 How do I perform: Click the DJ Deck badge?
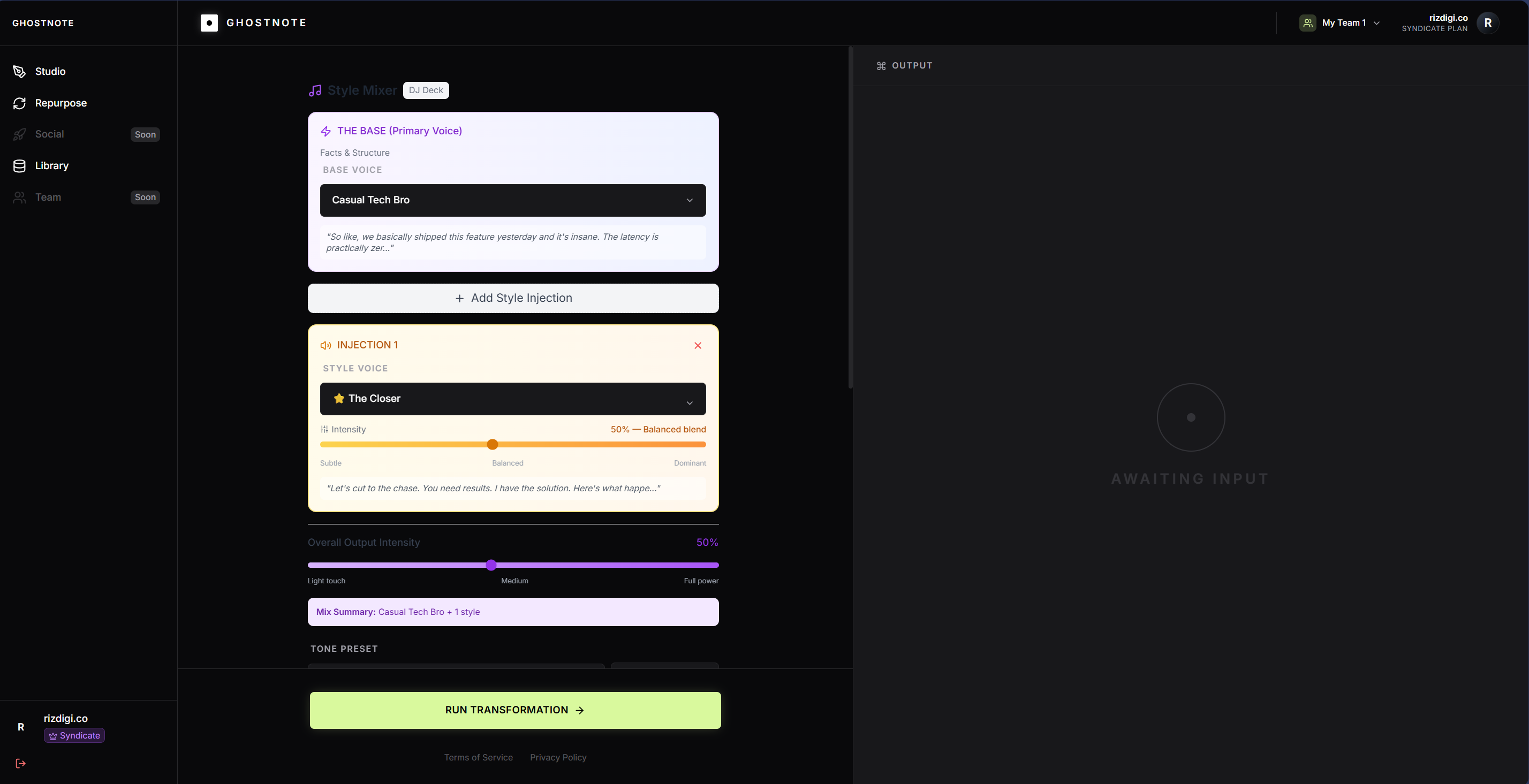coord(426,90)
